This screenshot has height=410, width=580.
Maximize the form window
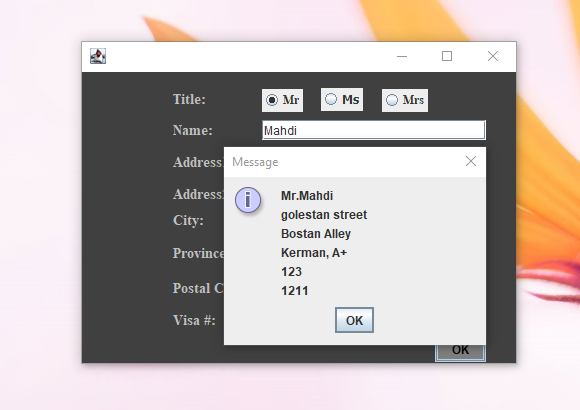(447, 56)
